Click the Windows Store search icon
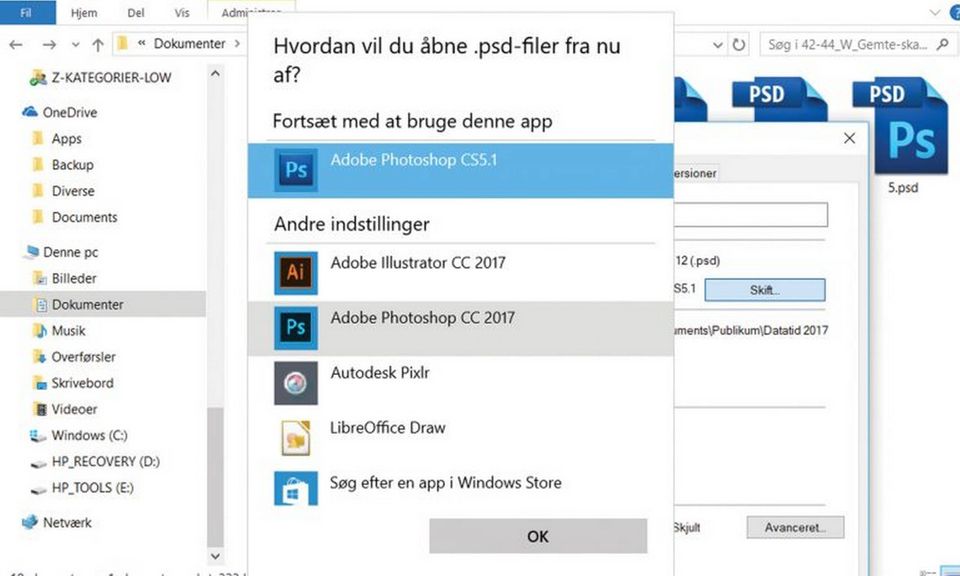The width and height of the screenshot is (960, 576). 296,490
